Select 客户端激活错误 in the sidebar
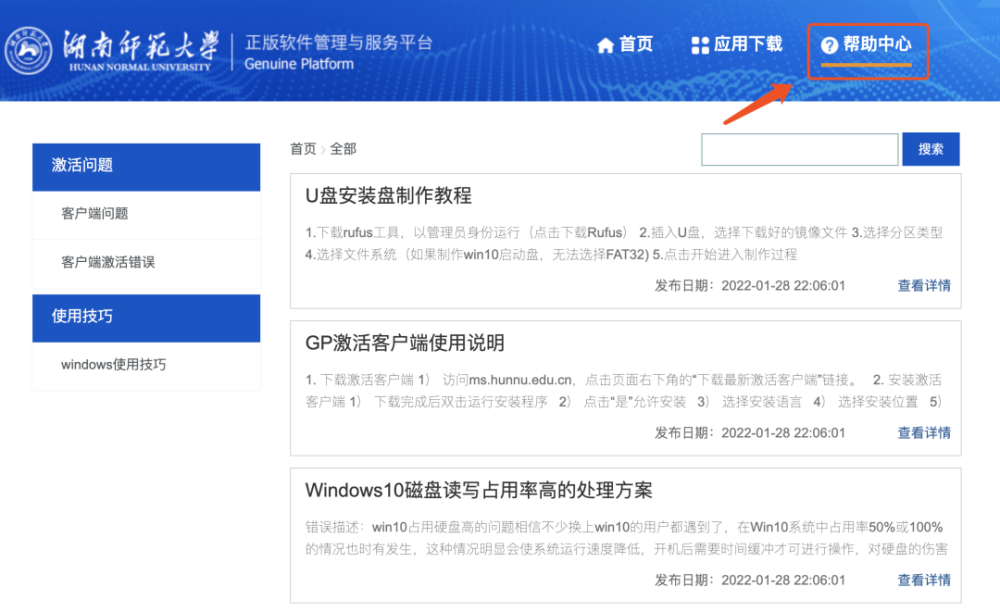Viewport: 1000px width, 612px height. point(146,263)
